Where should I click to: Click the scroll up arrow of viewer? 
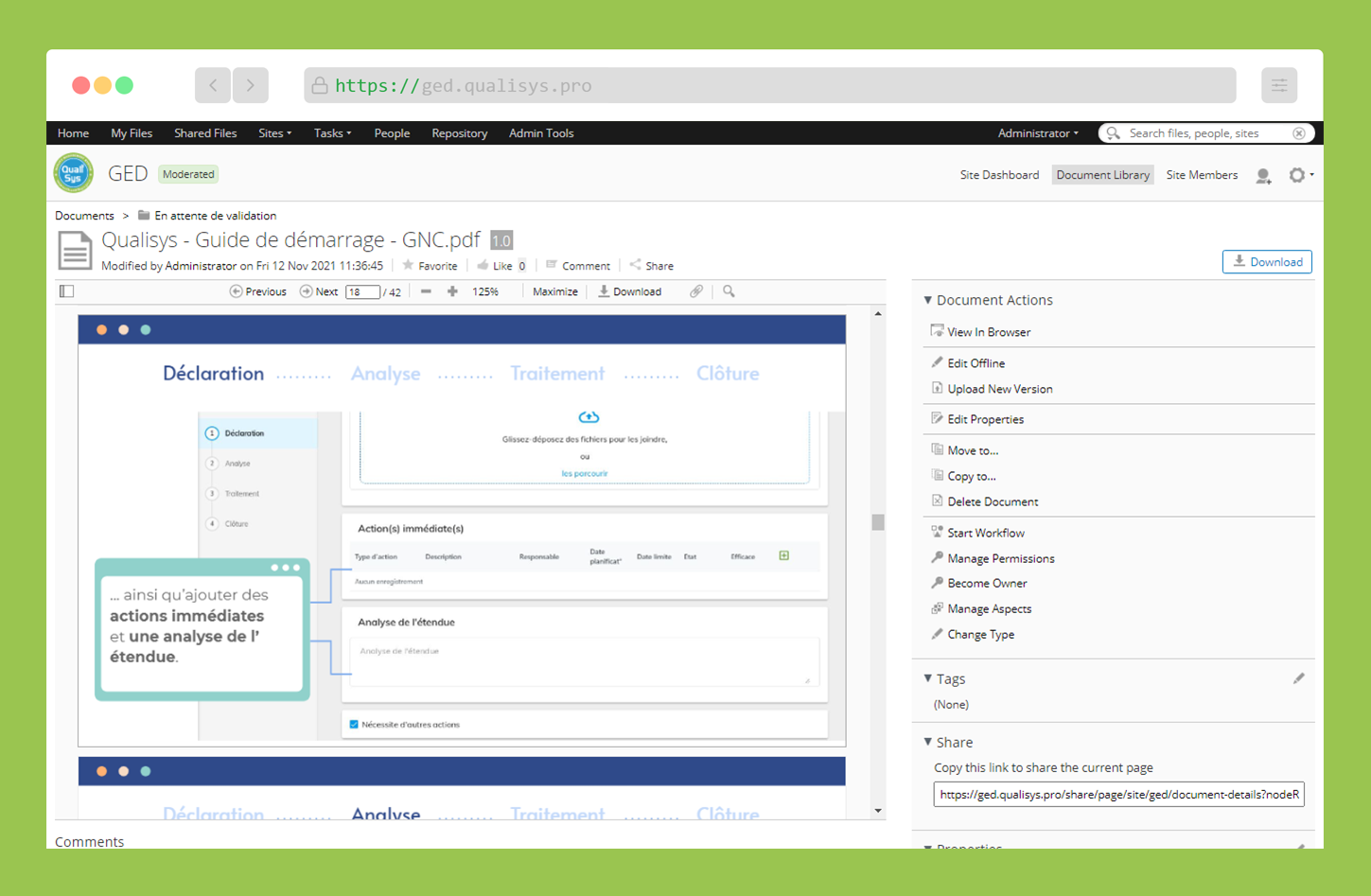click(x=878, y=313)
